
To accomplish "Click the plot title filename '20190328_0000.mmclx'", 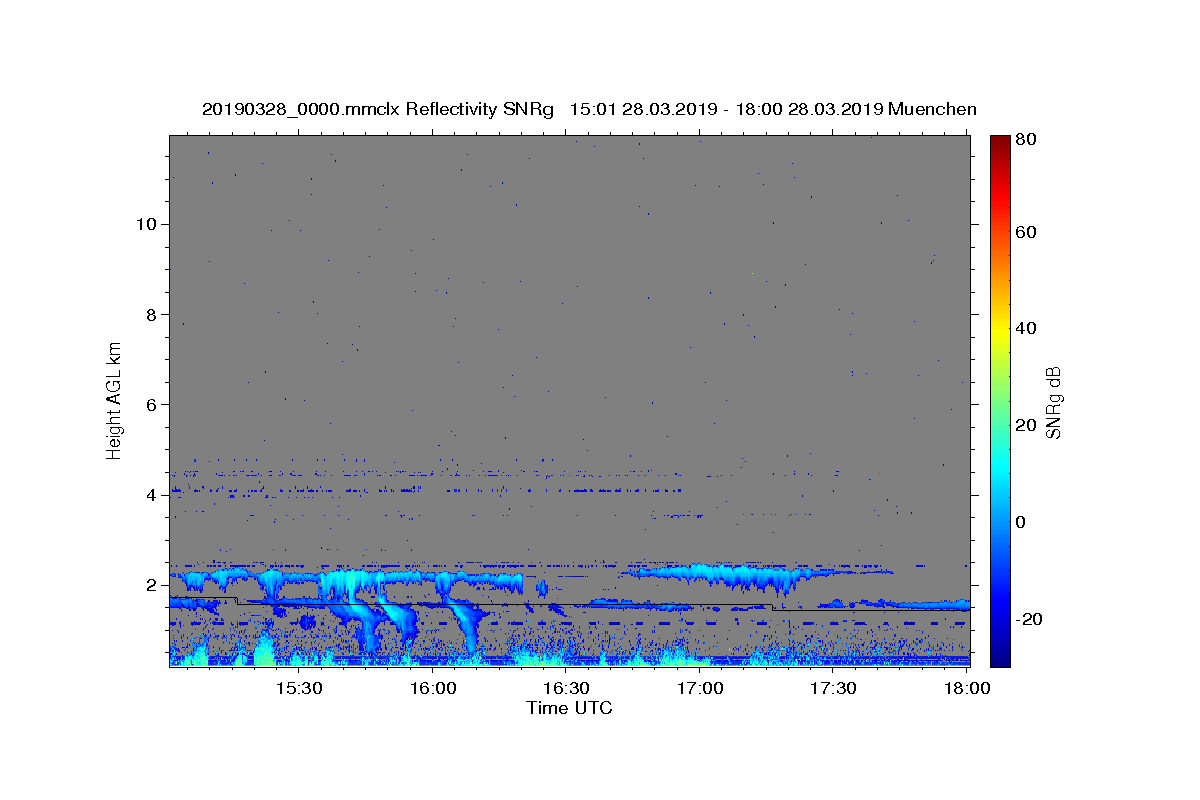I will [301, 109].
